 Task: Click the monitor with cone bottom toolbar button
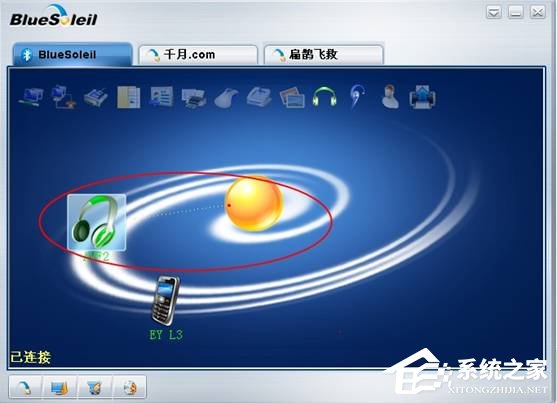coord(59,387)
